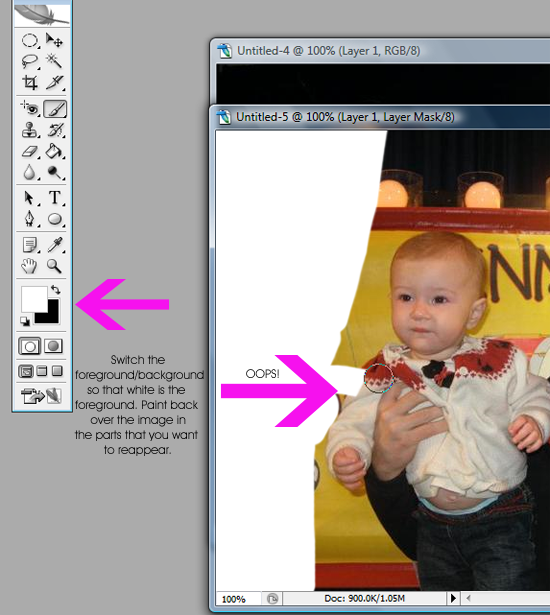Pick the Paint Bucket tool
Viewport: 550px width, 615px height.
click(x=55, y=151)
